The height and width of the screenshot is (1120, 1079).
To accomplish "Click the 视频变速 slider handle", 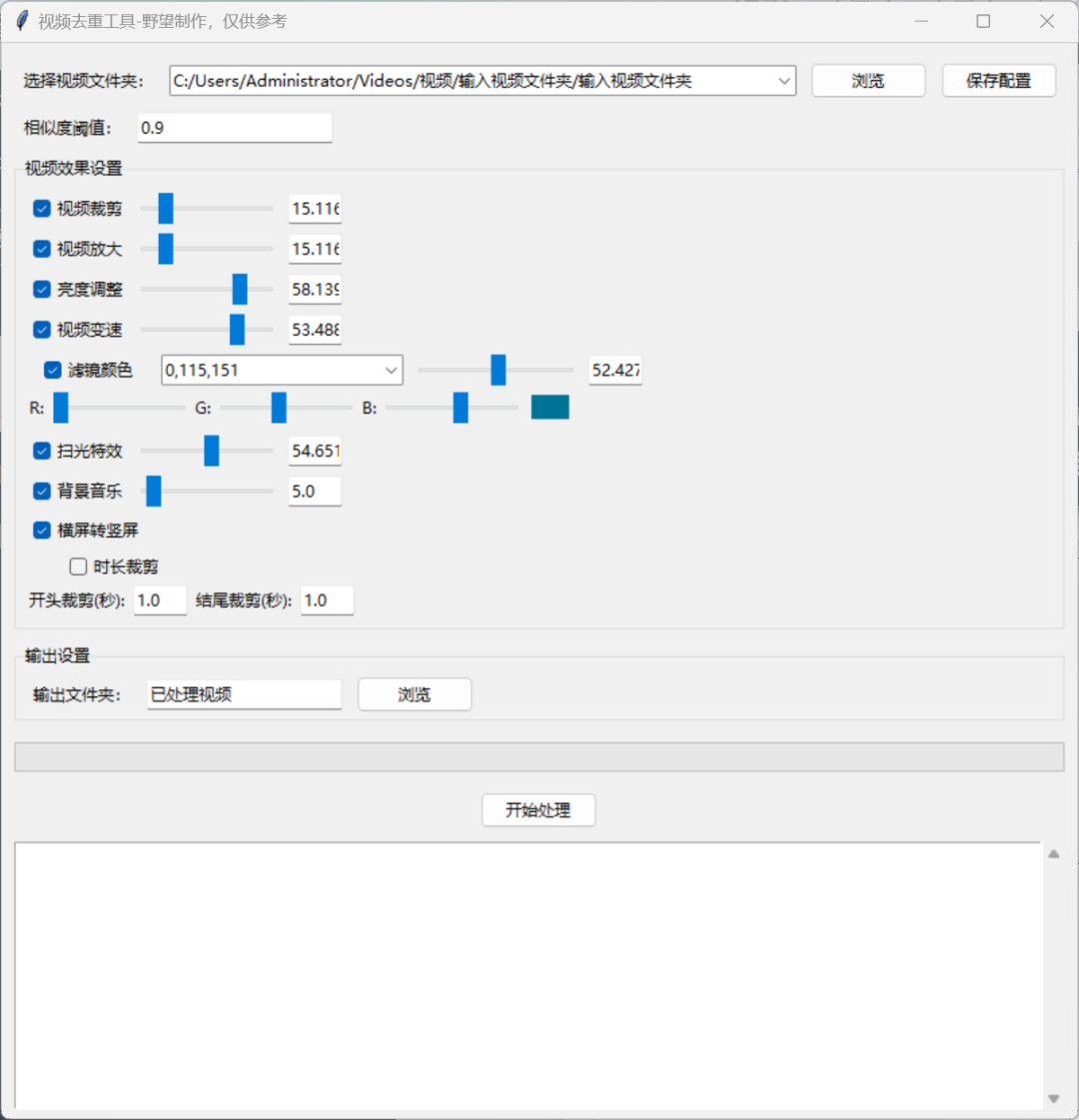I will 237,330.
